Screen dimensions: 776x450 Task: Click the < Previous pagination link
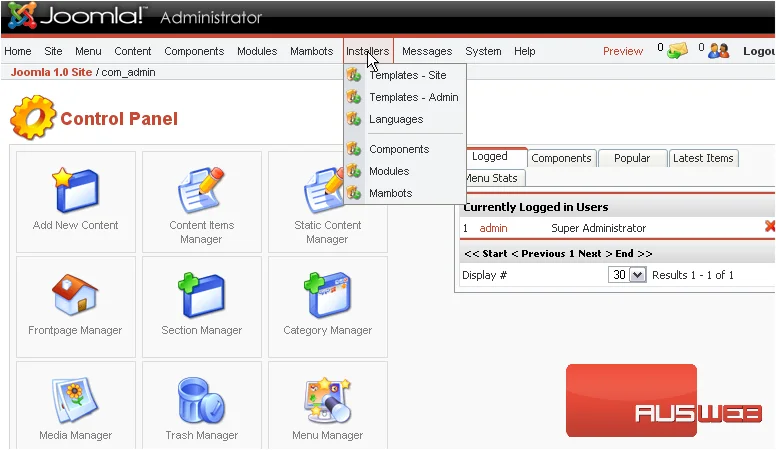coord(538,253)
